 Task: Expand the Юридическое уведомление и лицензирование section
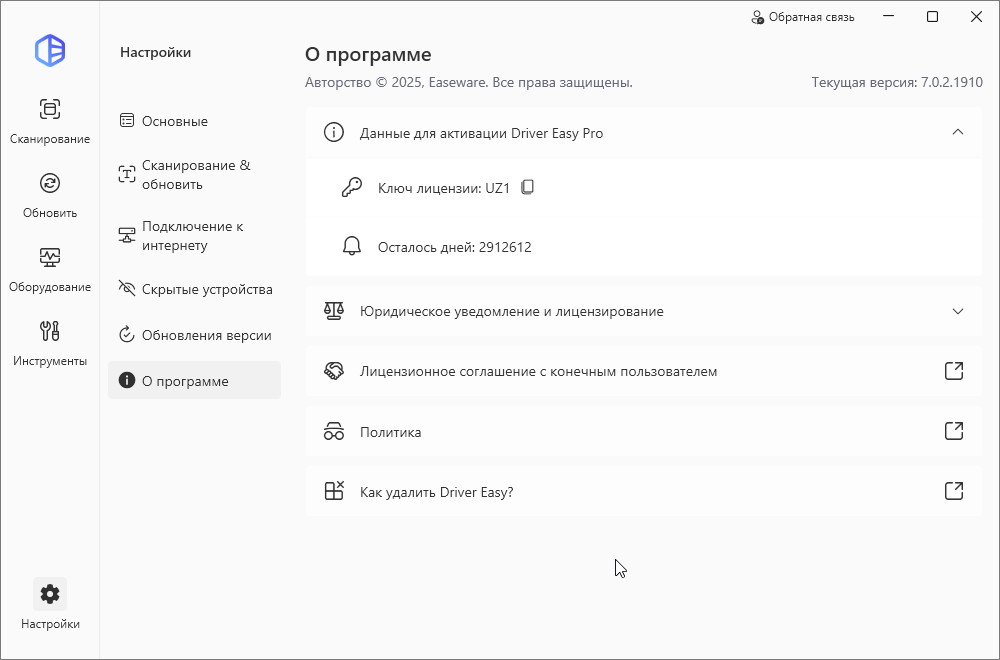(x=957, y=311)
